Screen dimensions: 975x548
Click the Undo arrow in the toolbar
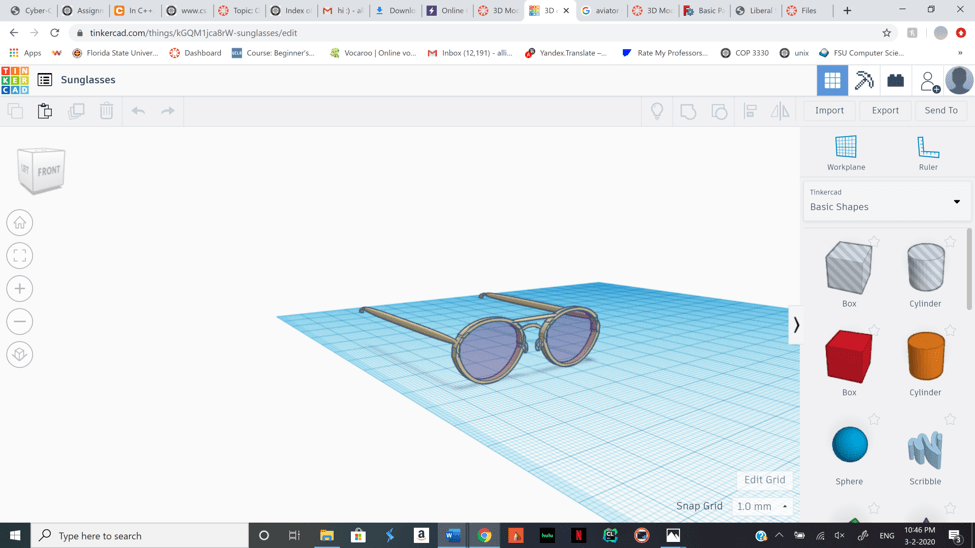tap(138, 111)
